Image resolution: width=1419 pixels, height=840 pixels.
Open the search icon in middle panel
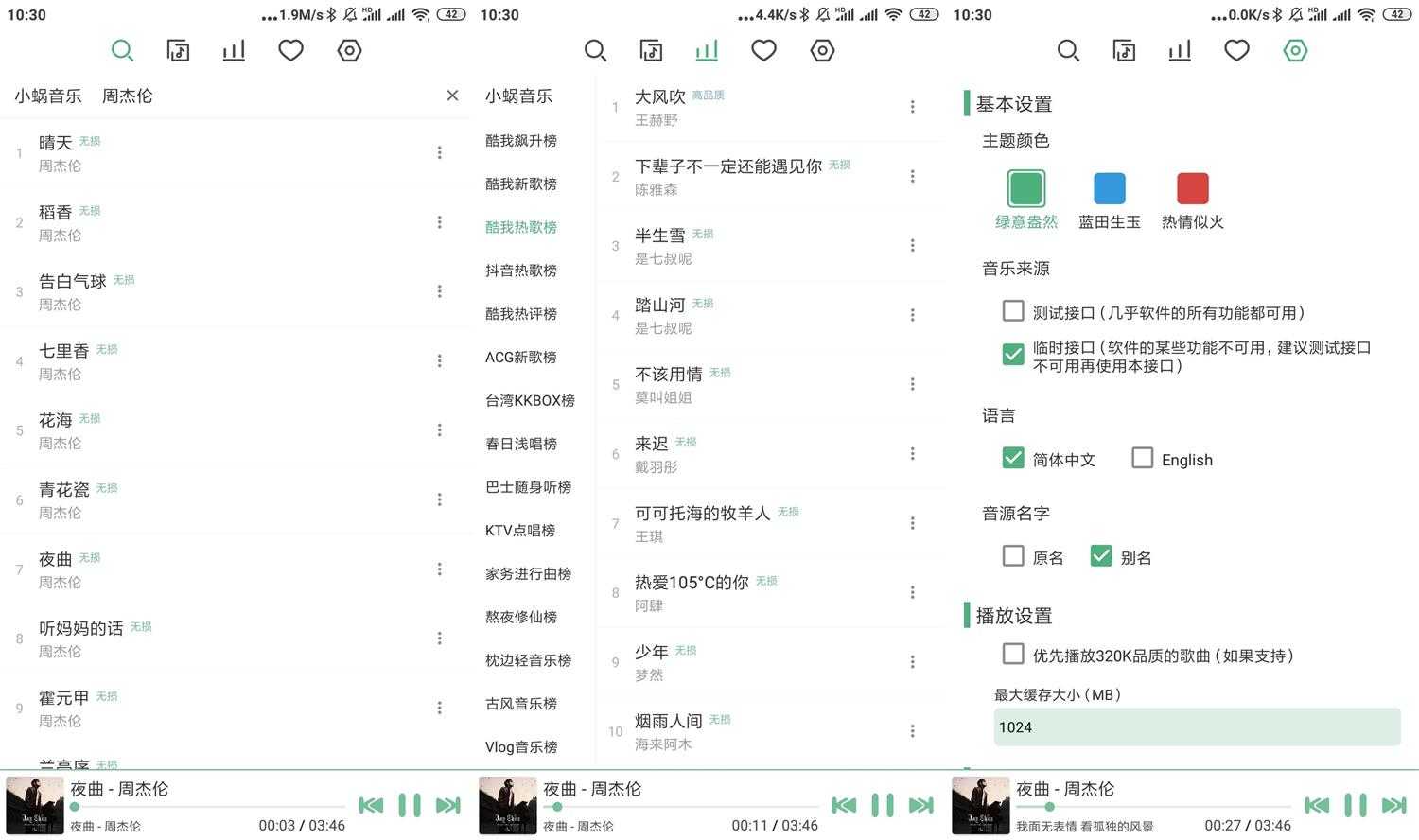595,50
